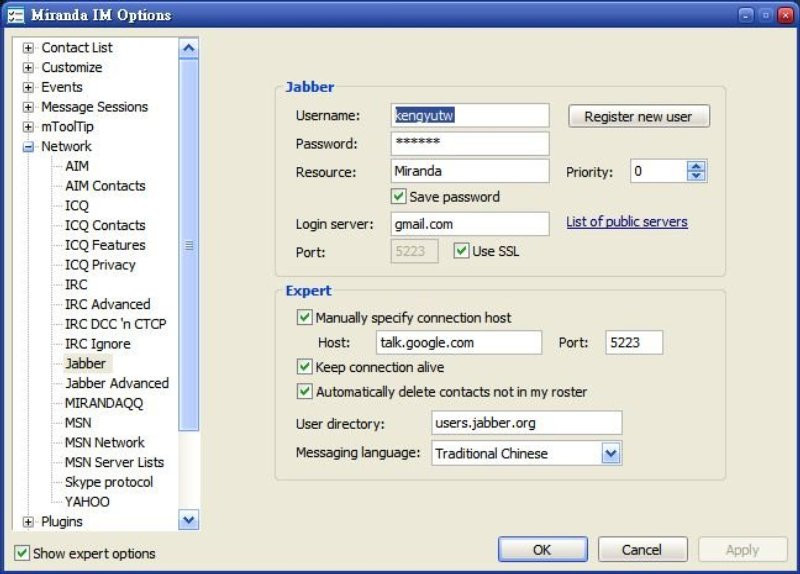Open MSN Server Lists settings
Screen dimensions: 800x574
[114, 463]
